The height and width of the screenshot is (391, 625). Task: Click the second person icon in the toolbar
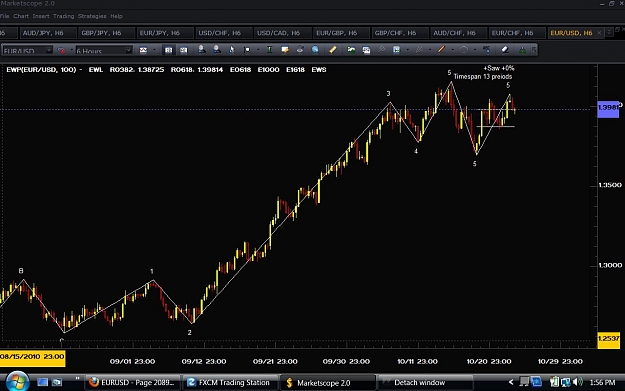click(216, 49)
